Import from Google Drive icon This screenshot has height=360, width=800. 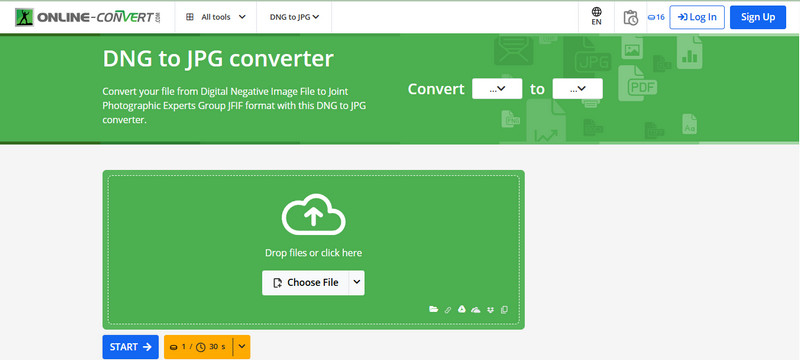[x=462, y=309]
